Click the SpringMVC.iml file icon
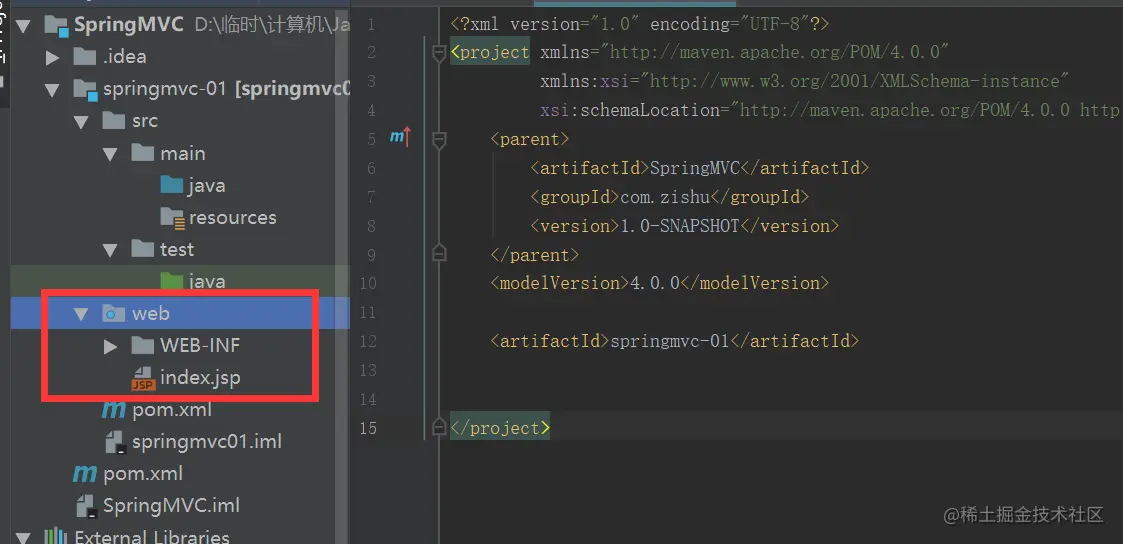The width and height of the screenshot is (1123, 544). pos(87,505)
